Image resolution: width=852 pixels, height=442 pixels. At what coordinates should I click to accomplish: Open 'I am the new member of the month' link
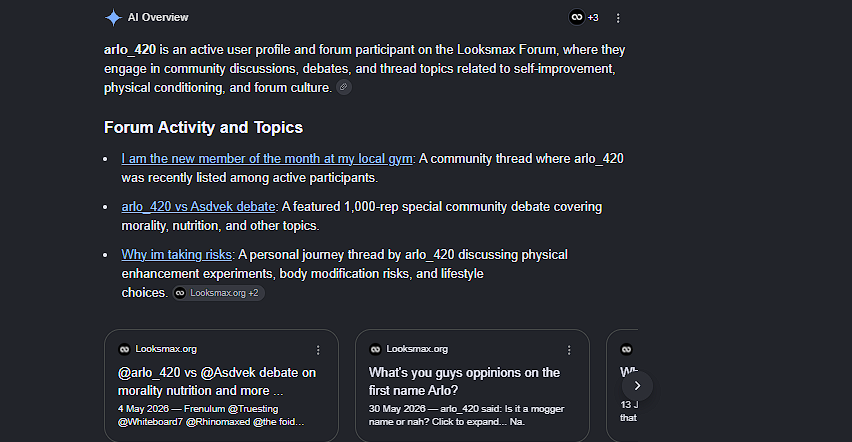pyautogui.click(x=267, y=159)
